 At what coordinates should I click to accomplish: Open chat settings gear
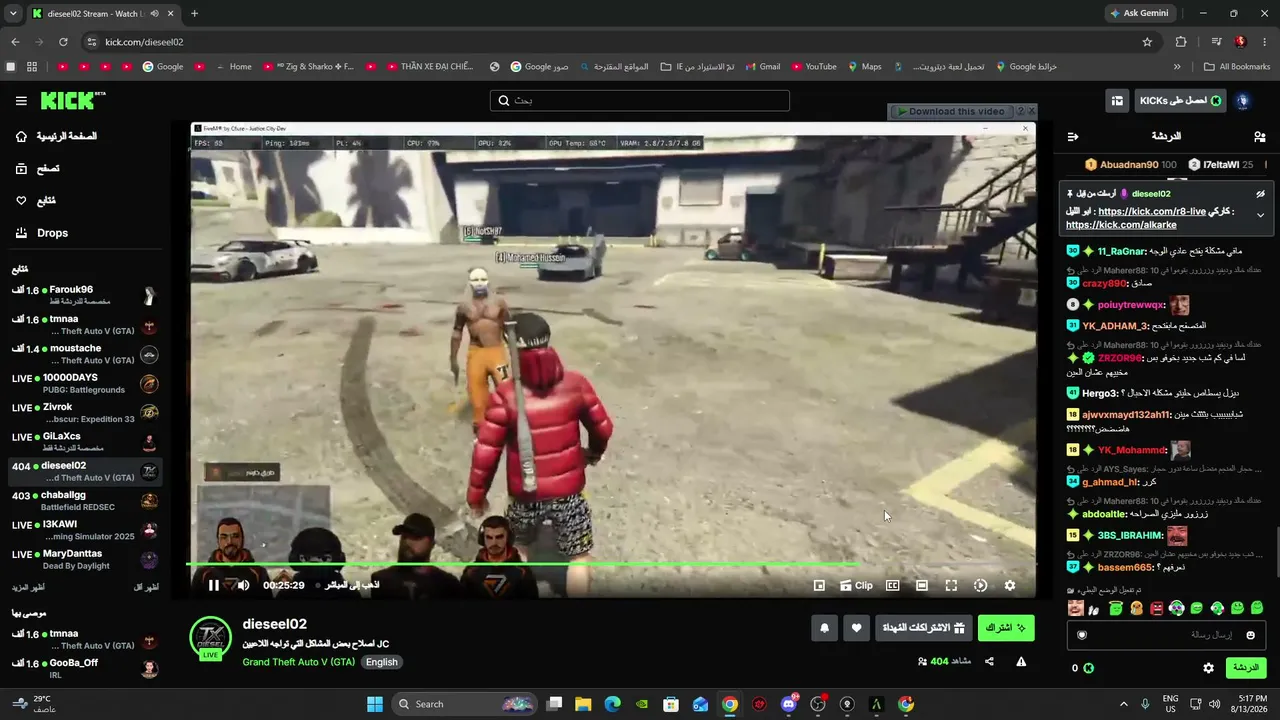coord(1208,668)
